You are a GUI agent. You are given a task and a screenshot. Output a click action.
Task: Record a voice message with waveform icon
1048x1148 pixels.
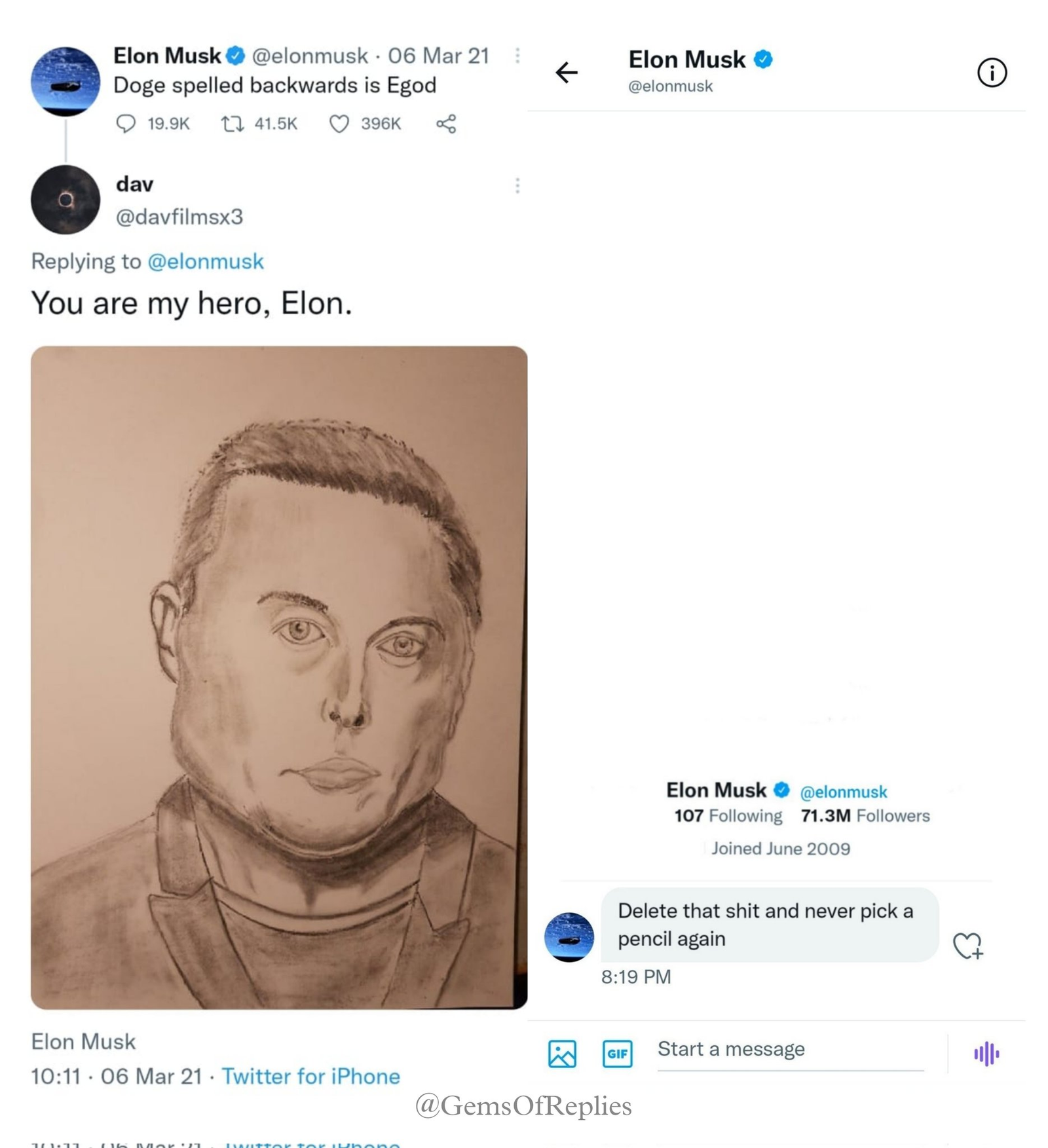[x=986, y=1054]
